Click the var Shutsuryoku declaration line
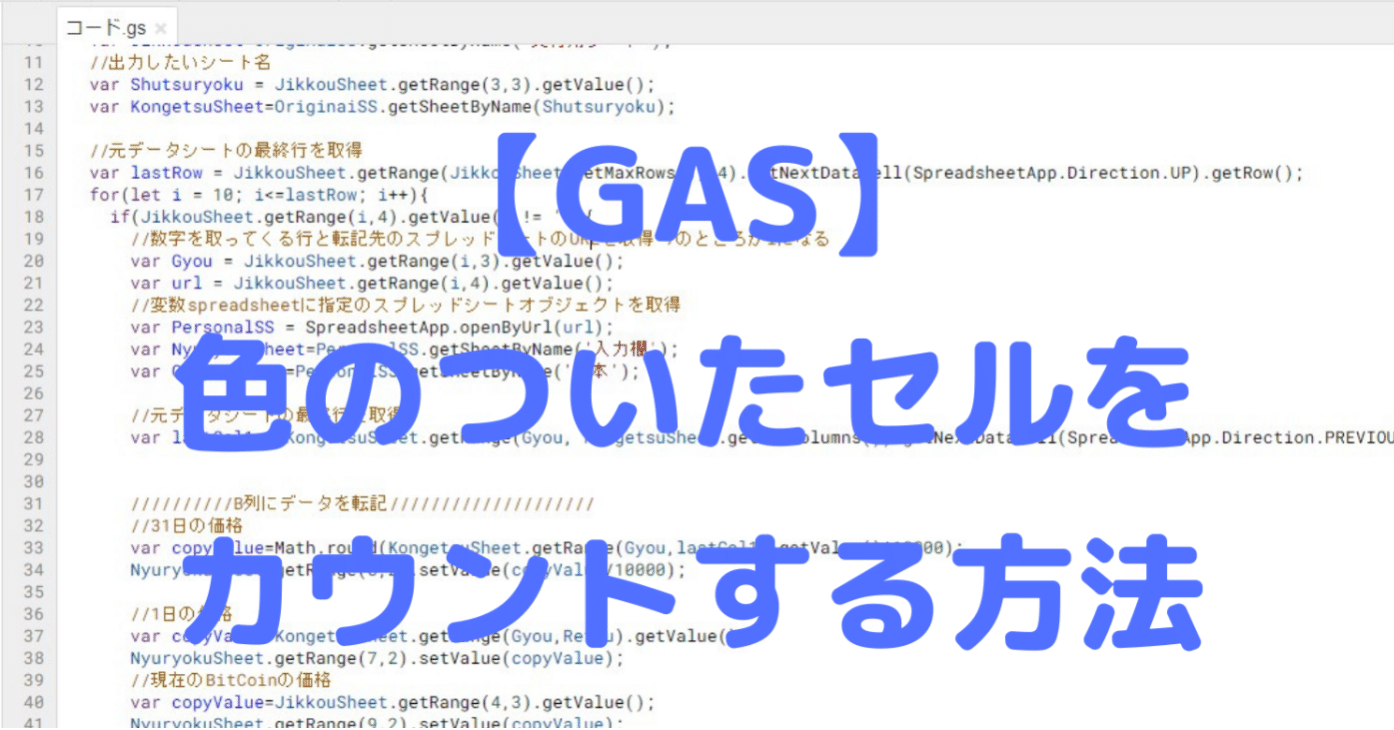The image size is (1394, 730). [x=372, y=85]
